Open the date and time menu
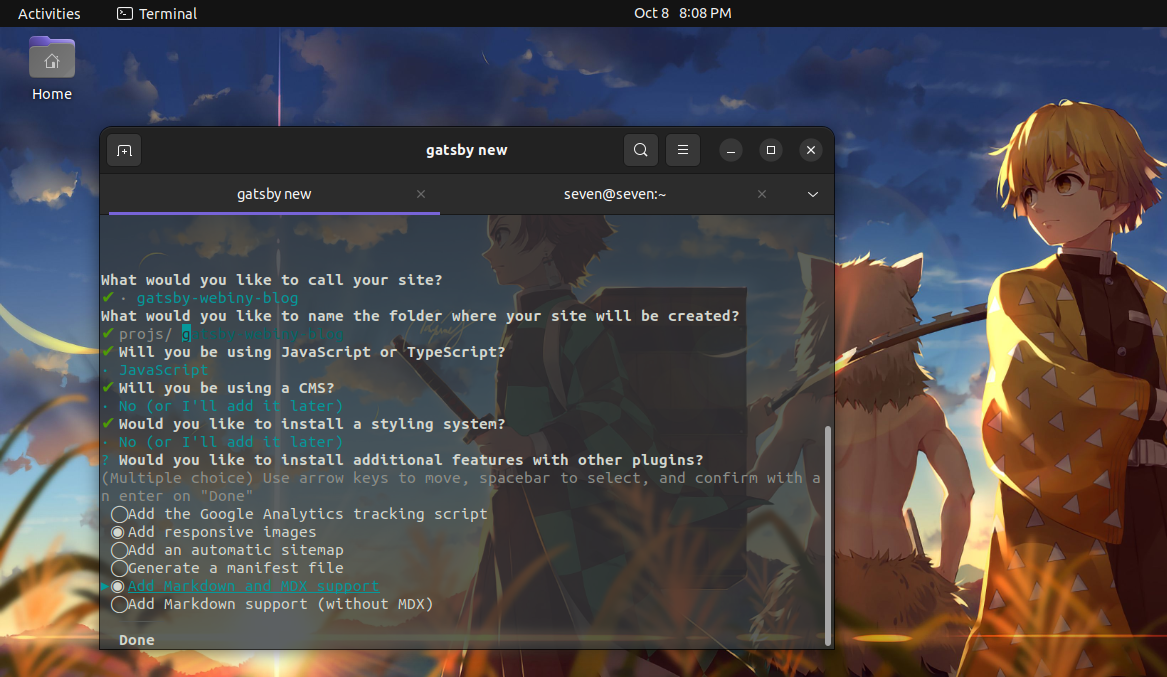 pyautogui.click(x=683, y=13)
